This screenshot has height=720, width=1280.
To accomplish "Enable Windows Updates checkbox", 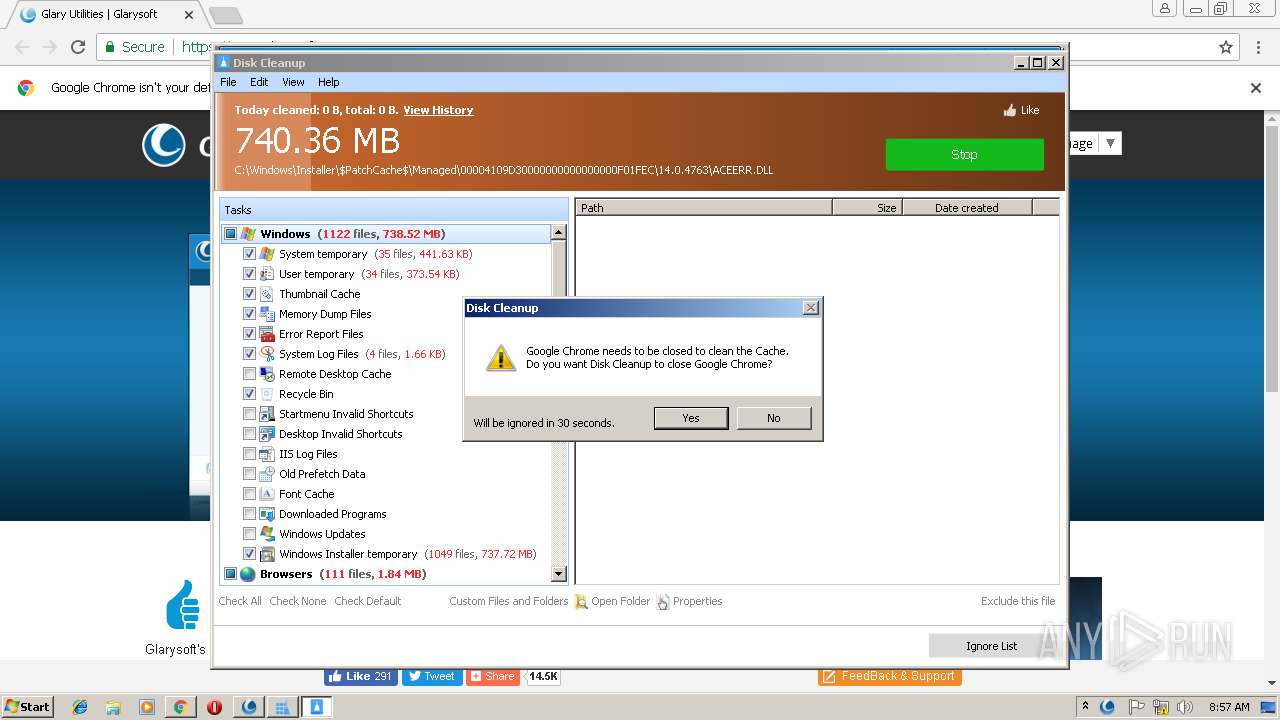I will tap(249, 534).
